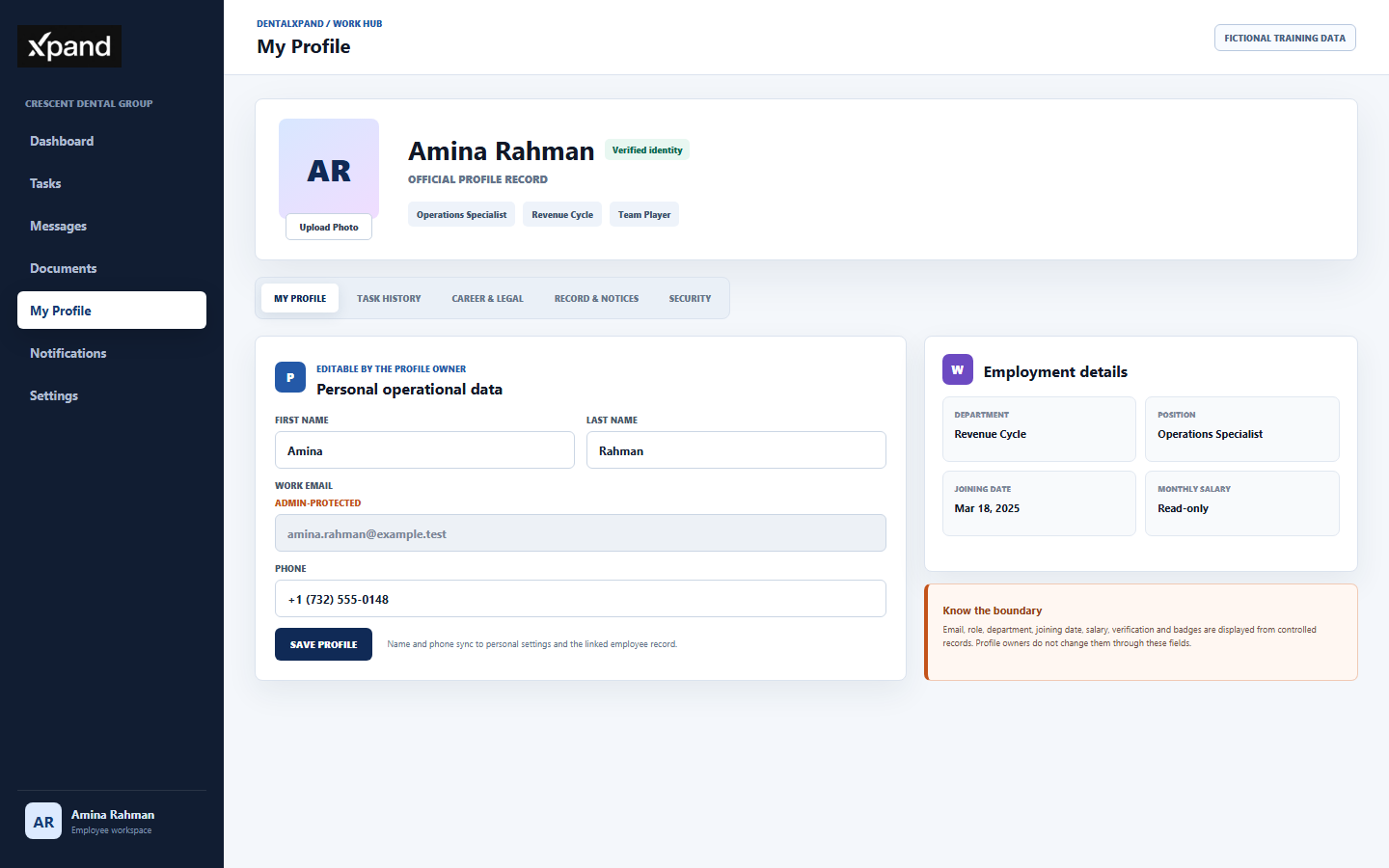Viewport: 1389px width, 868px height.
Task: Click the Xpand logo in the sidebar
Action: (x=69, y=46)
